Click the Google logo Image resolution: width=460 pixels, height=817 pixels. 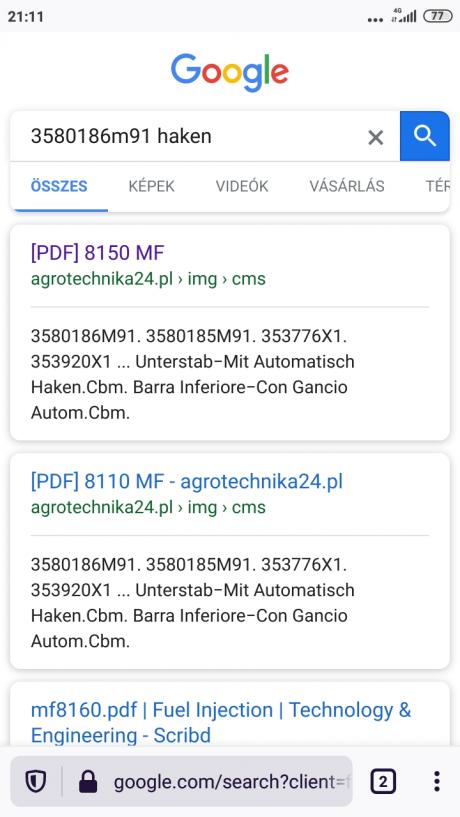(x=230, y=72)
